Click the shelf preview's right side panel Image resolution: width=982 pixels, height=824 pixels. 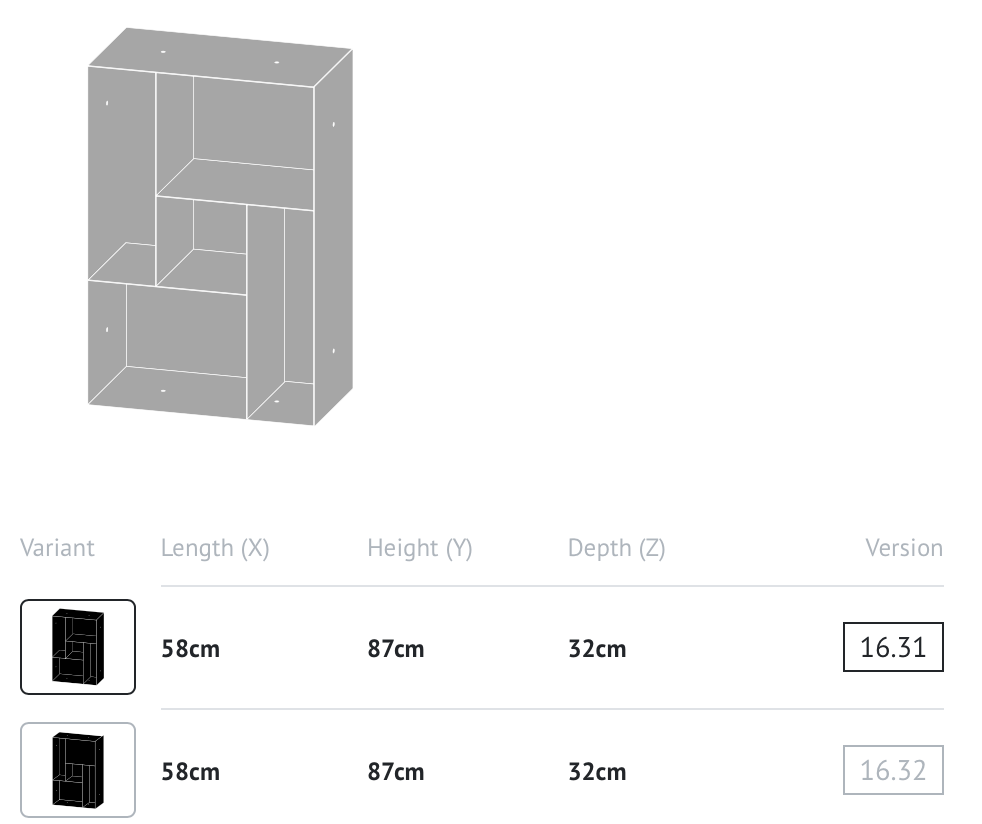coord(333,238)
